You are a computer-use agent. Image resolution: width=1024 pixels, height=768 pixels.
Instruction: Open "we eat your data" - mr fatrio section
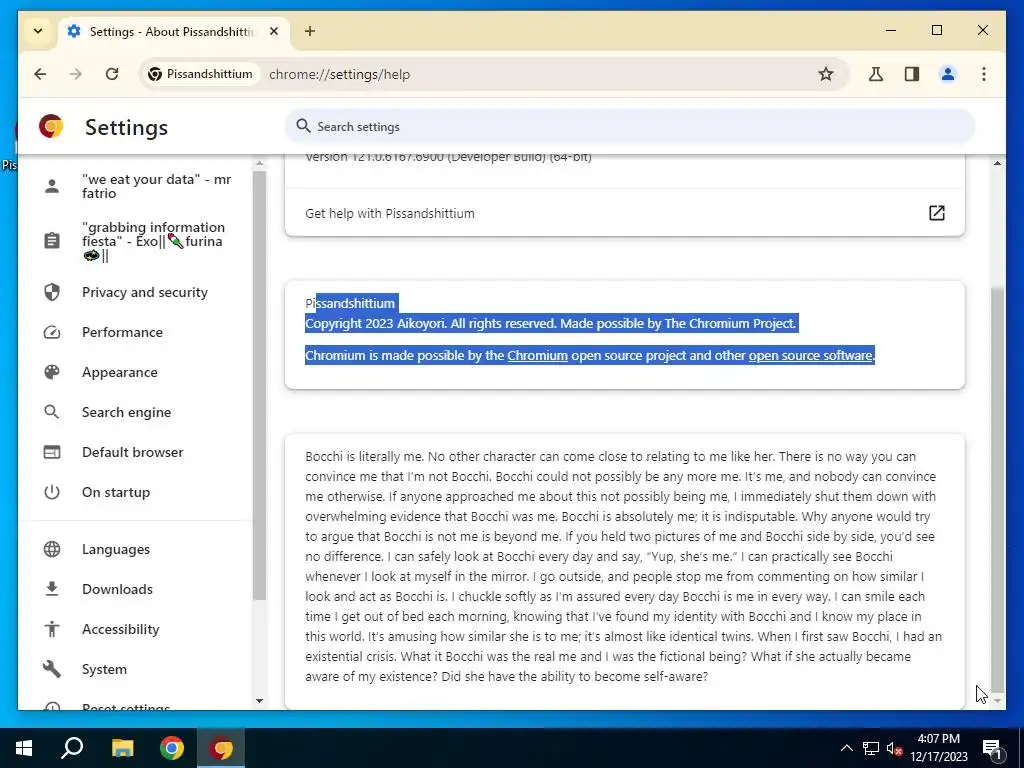[137, 186]
